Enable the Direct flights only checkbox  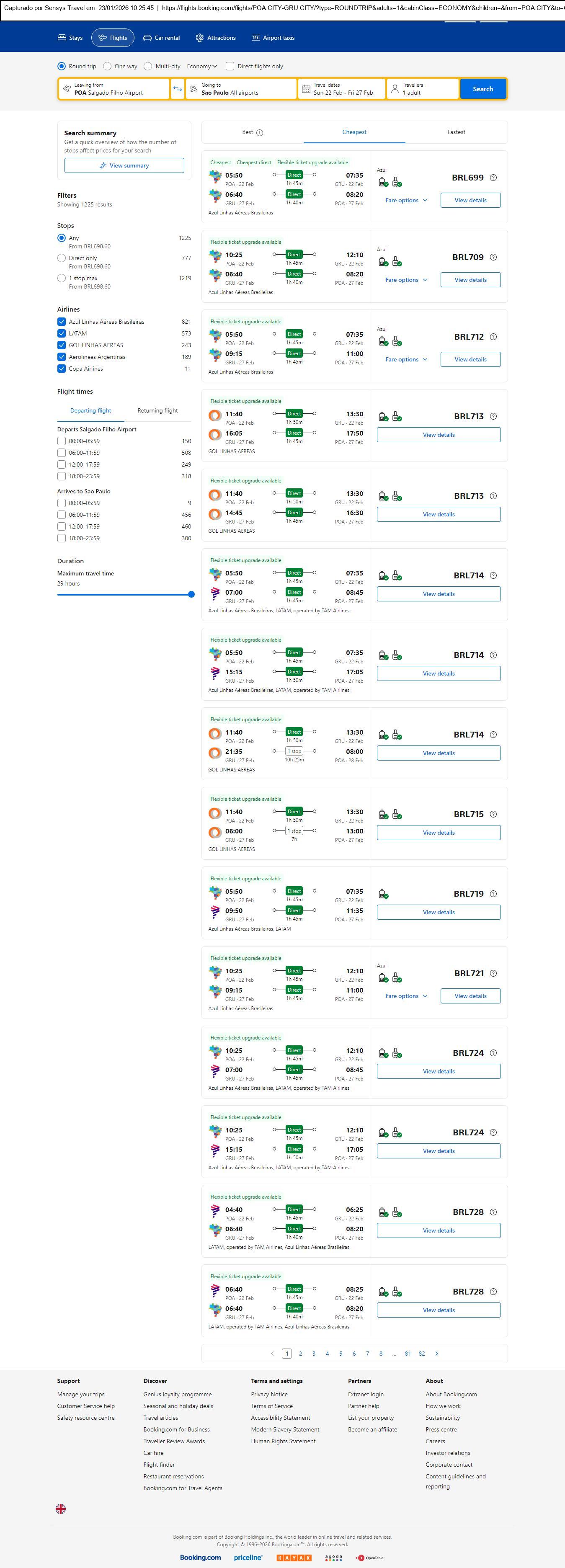230,66
